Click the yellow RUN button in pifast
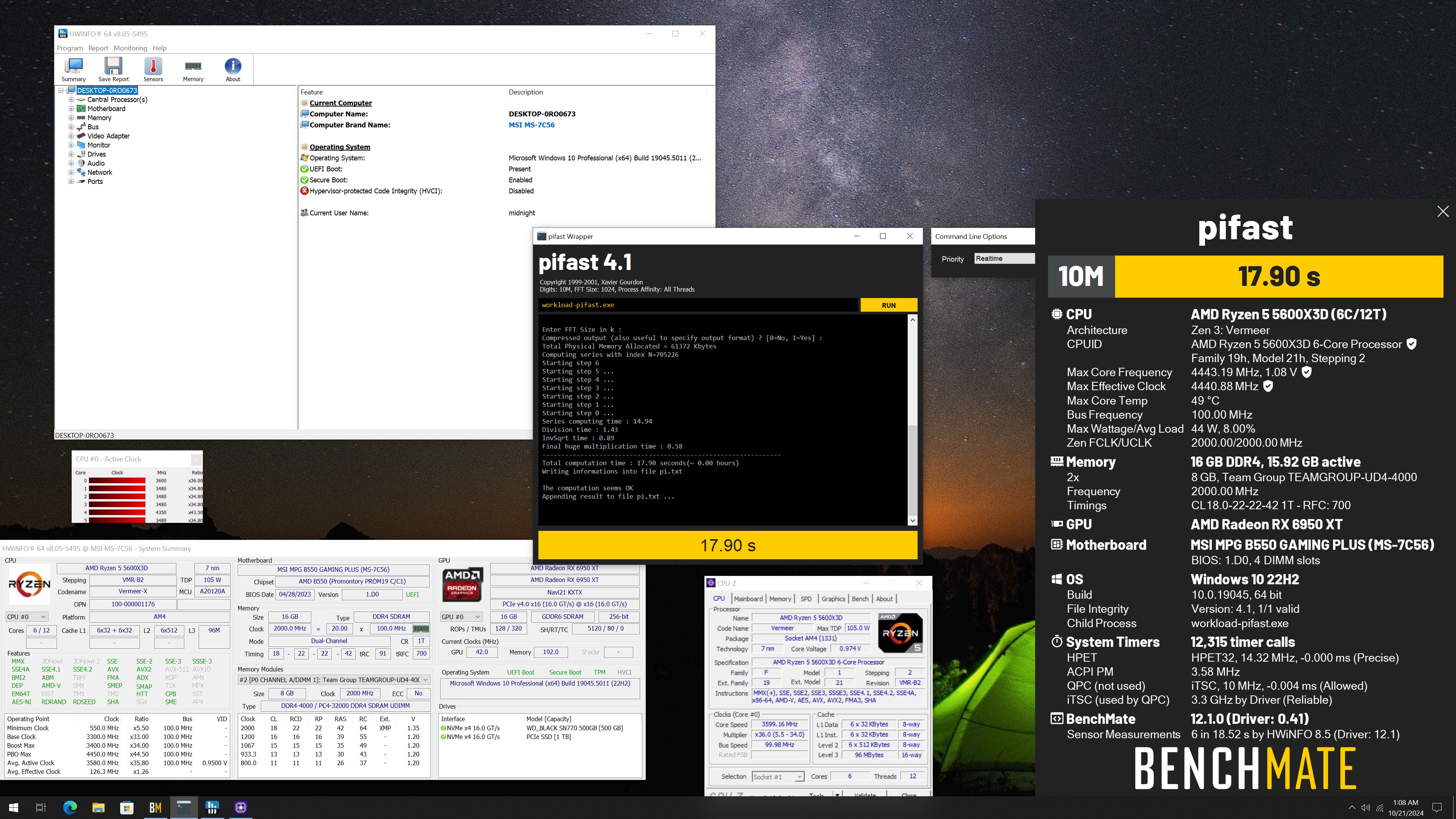Viewport: 1456px width, 819px height. [888, 305]
